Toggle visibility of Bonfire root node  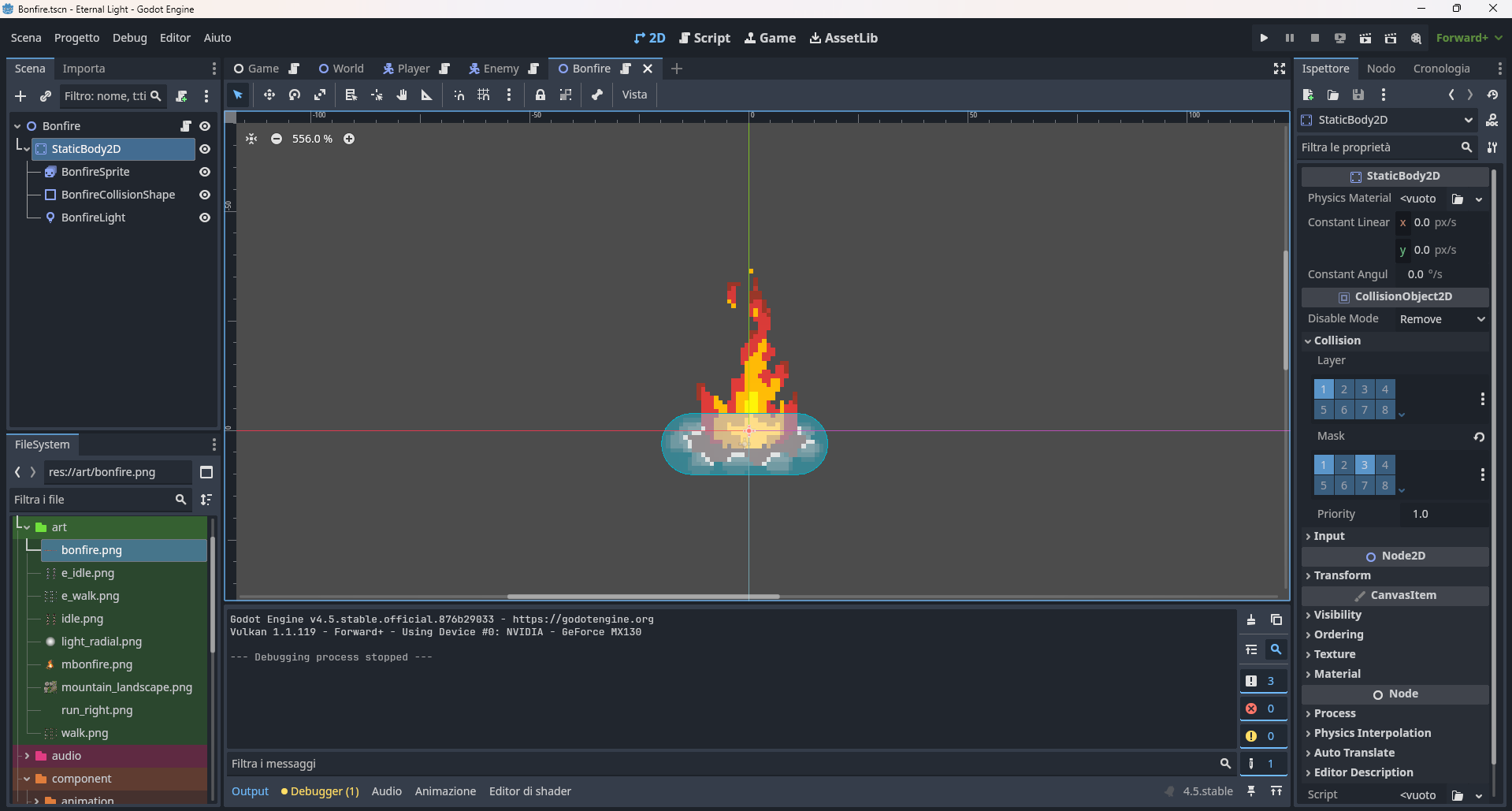click(x=205, y=126)
